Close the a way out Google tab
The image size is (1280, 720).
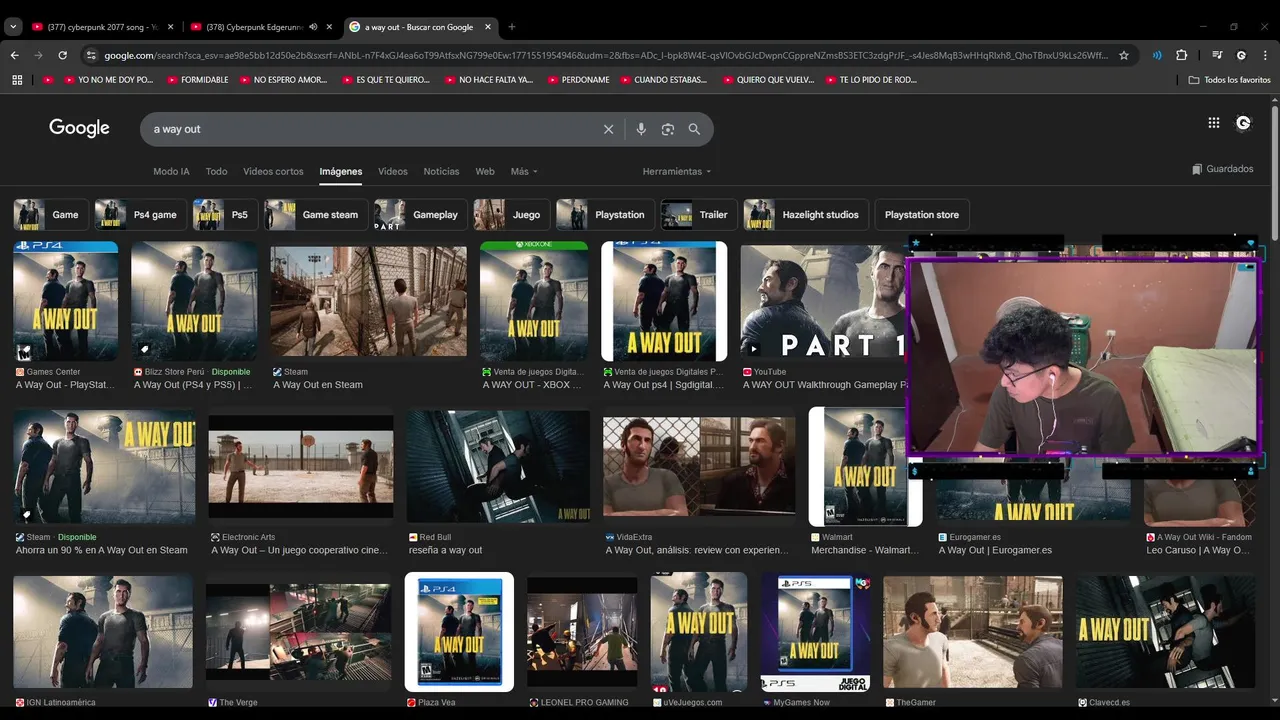(x=487, y=27)
